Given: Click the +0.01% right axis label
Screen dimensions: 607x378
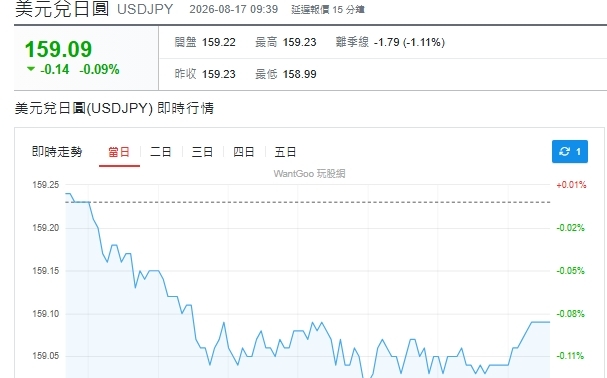Looking at the screenshot, I should pyautogui.click(x=571, y=185).
